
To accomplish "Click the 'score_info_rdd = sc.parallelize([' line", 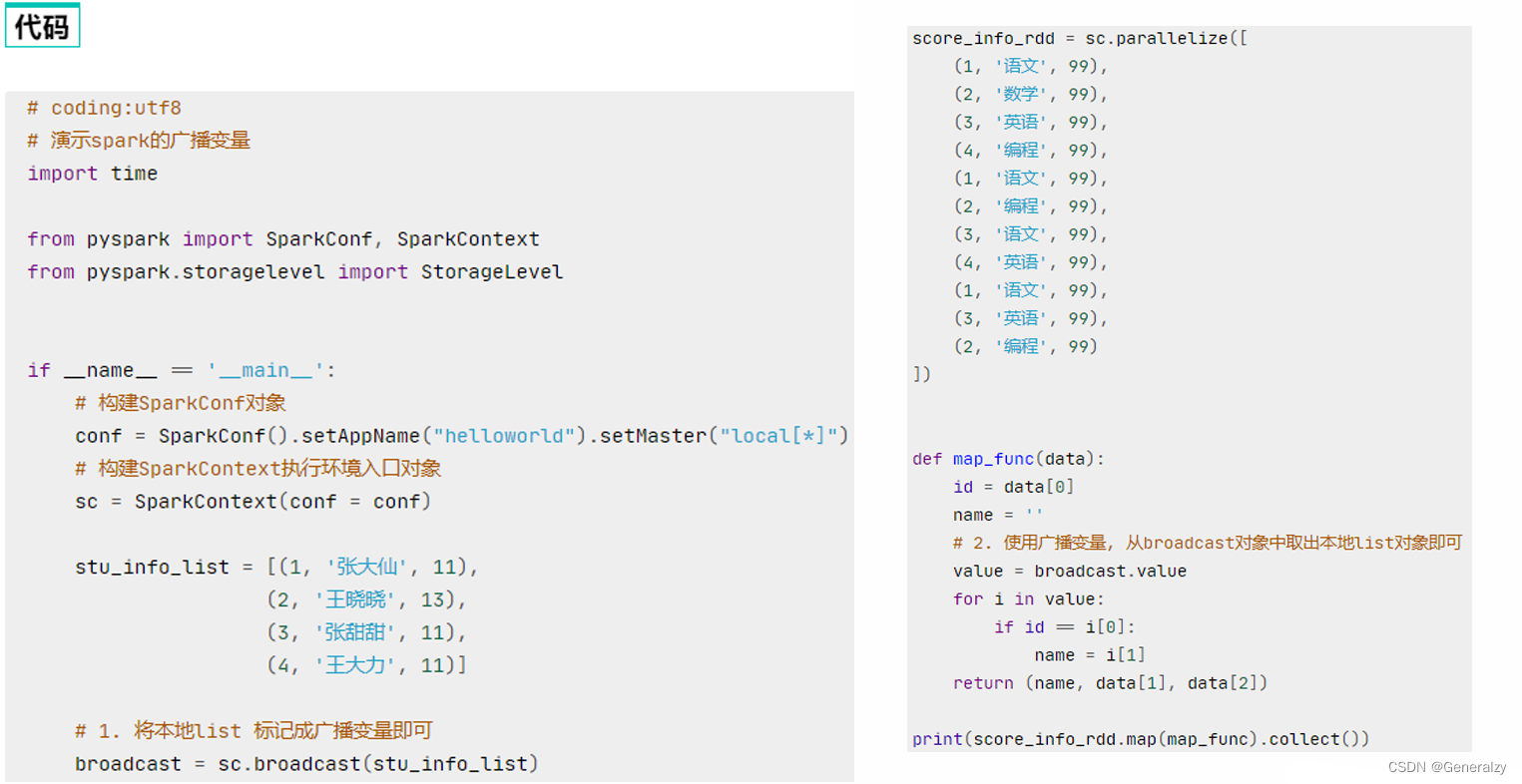I will tap(1081, 38).
